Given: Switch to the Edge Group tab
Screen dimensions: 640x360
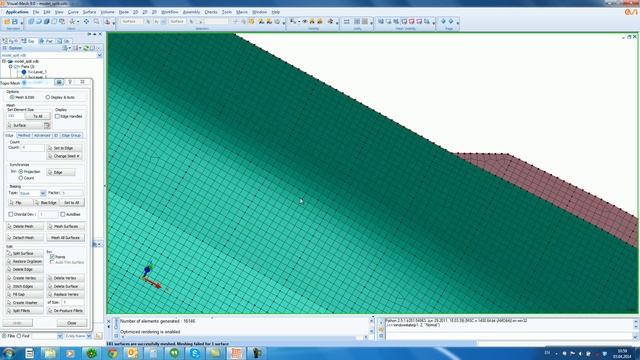Looking at the screenshot, I should 71,136.
